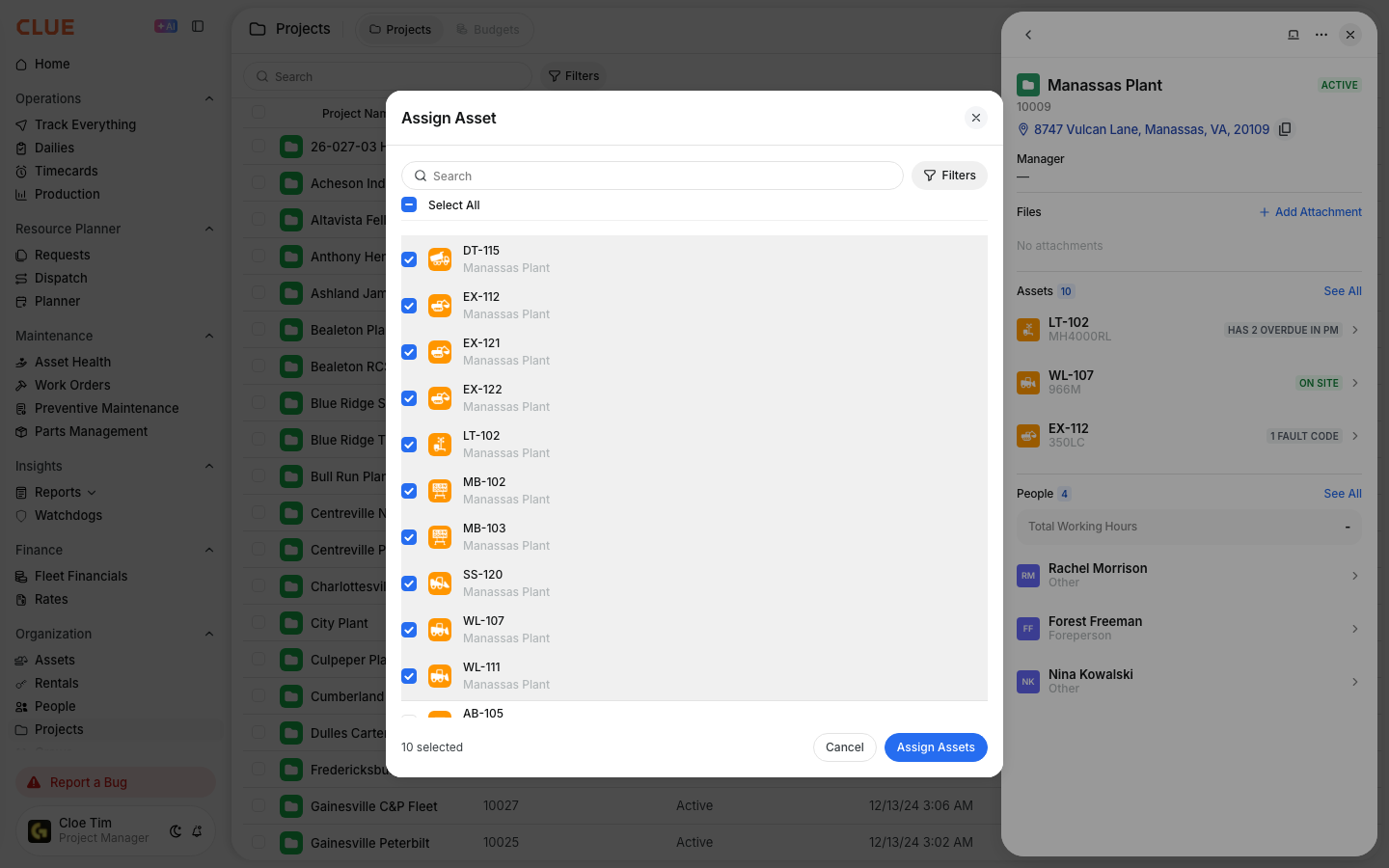Cancel the Assign Asset dialog
Image resolution: width=1389 pixels, height=868 pixels.
click(x=845, y=747)
